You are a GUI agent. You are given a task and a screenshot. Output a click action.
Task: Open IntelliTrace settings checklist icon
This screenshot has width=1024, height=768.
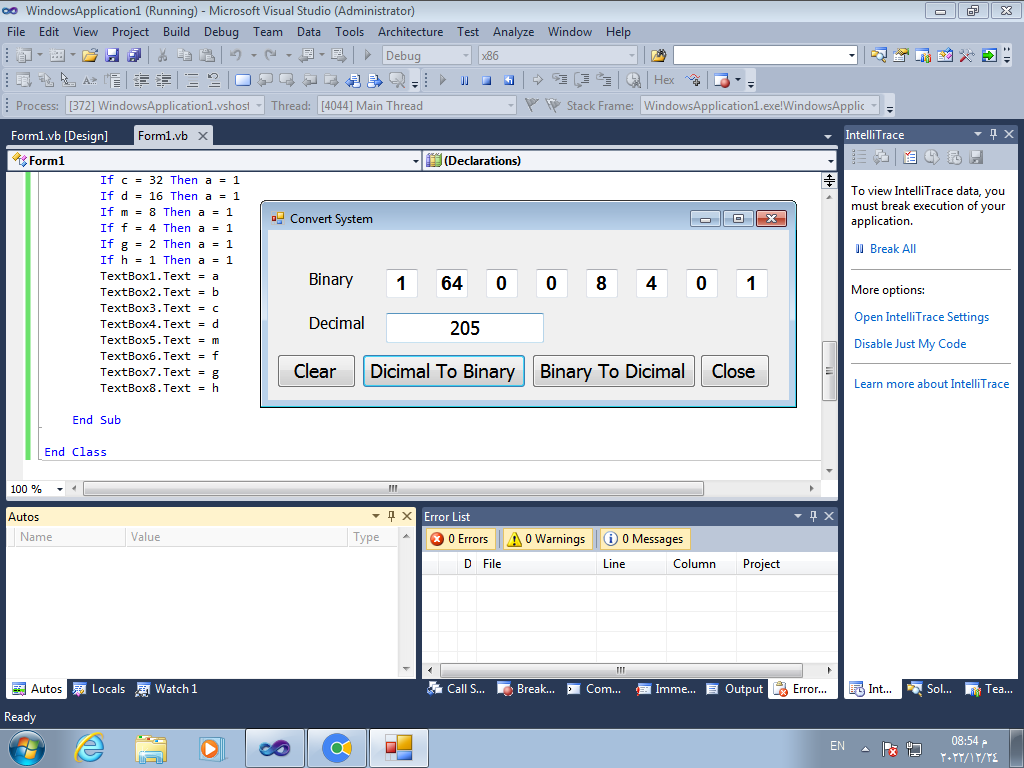(x=909, y=157)
